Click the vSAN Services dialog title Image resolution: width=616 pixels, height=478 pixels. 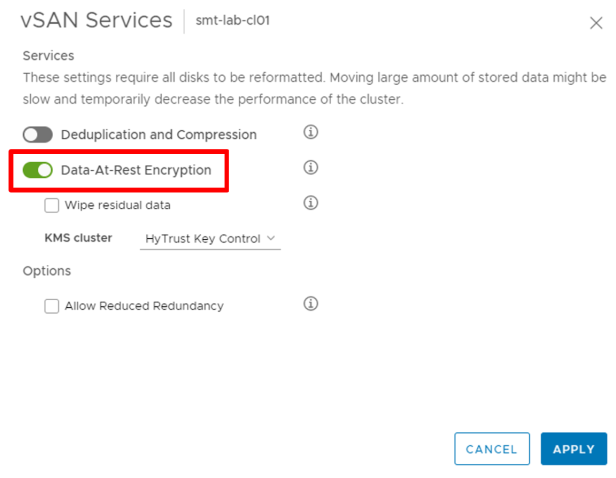click(x=97, y=21)
